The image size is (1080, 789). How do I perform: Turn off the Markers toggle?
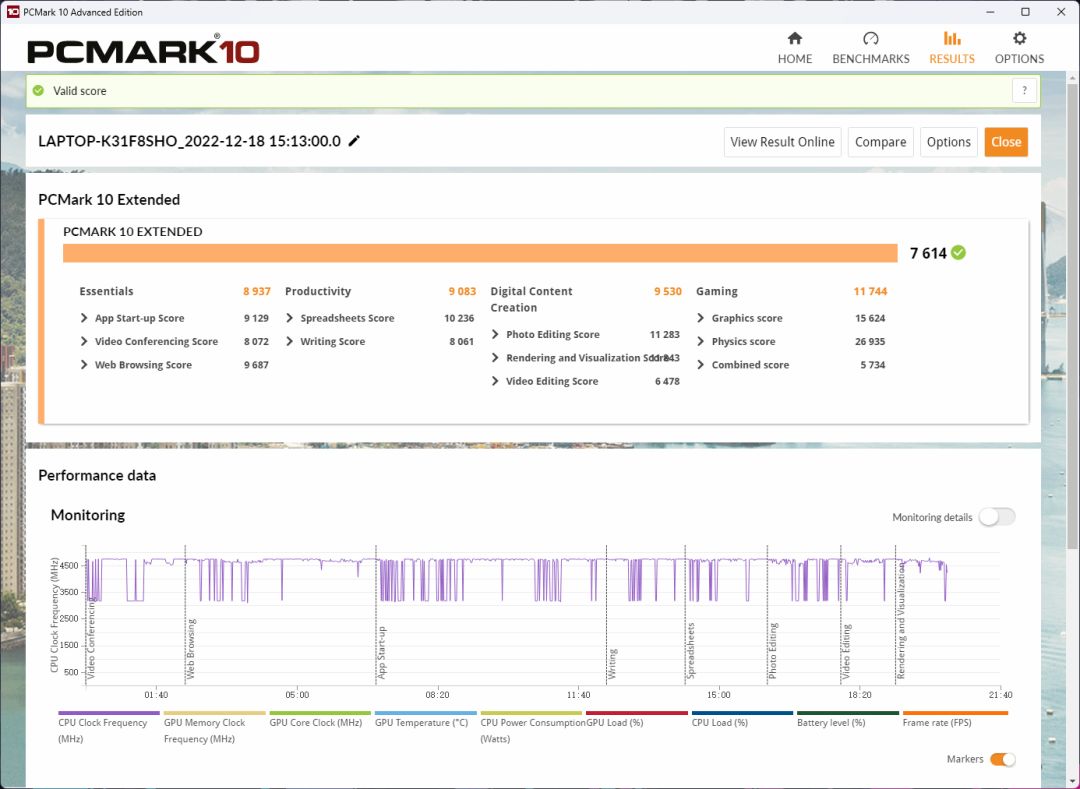(1002, 759)
